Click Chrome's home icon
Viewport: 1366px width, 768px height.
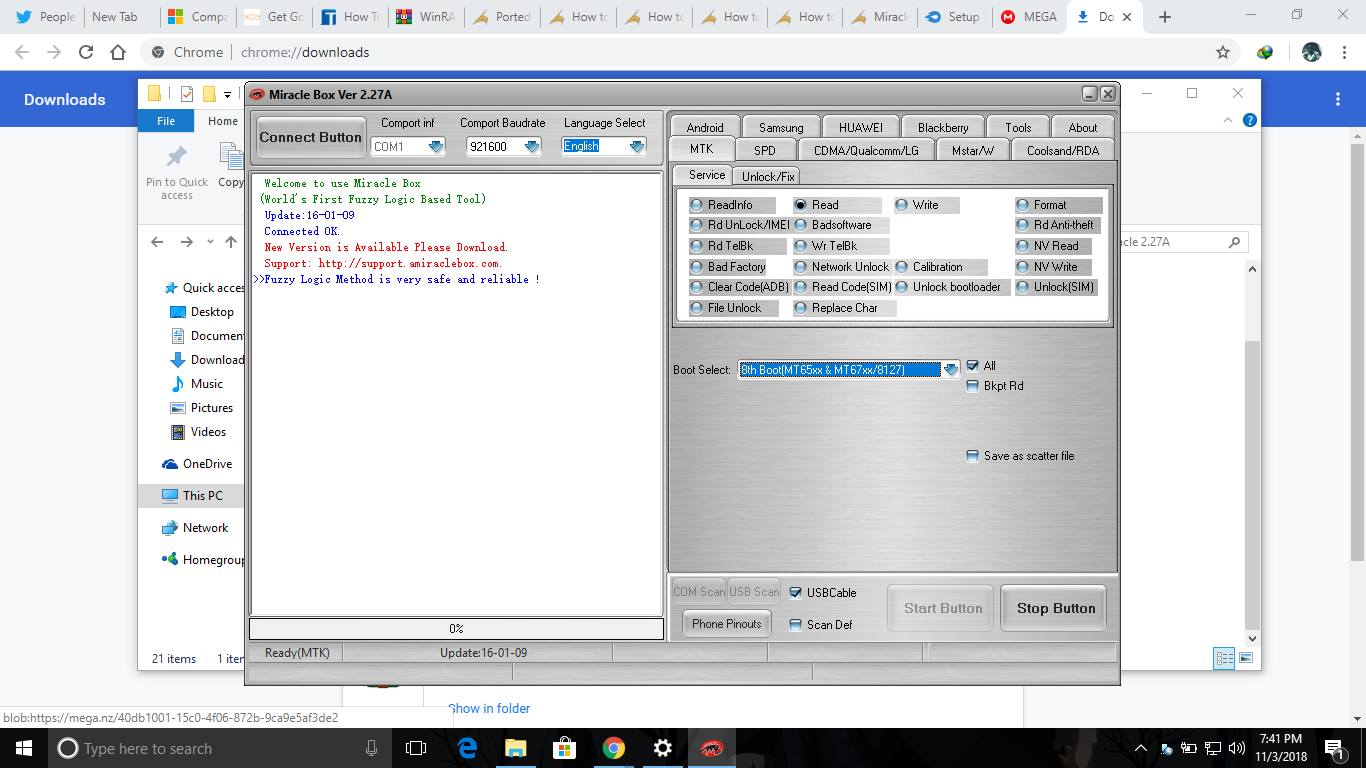pos(118,52)
